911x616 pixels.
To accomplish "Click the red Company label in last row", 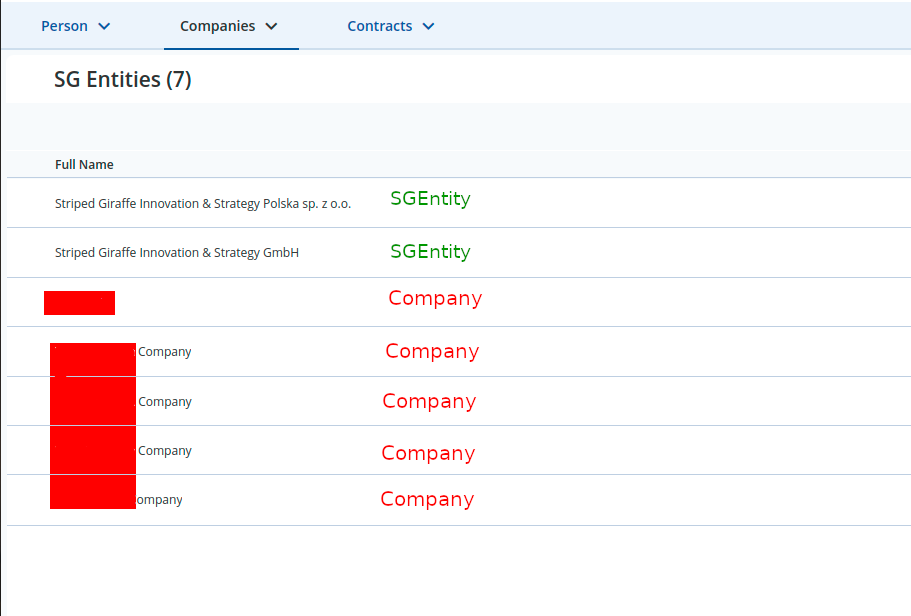I will point(428,500).
